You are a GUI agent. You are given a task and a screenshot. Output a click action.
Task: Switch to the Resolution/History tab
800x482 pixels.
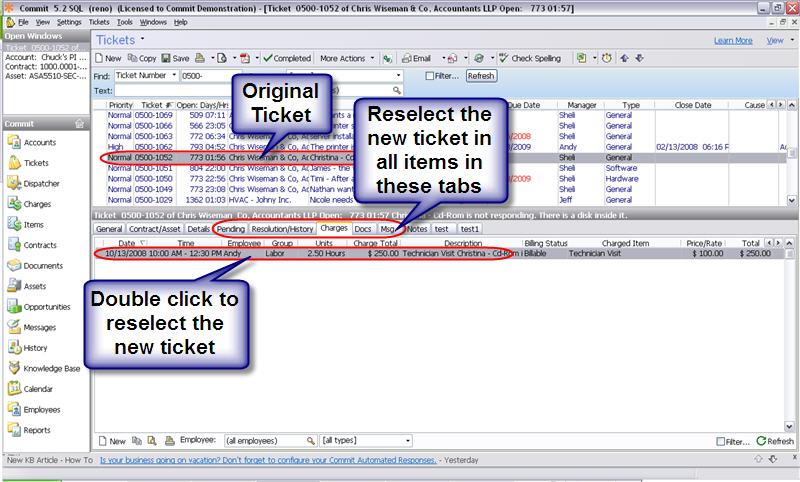pyautogui.click(x=283, y=229)
